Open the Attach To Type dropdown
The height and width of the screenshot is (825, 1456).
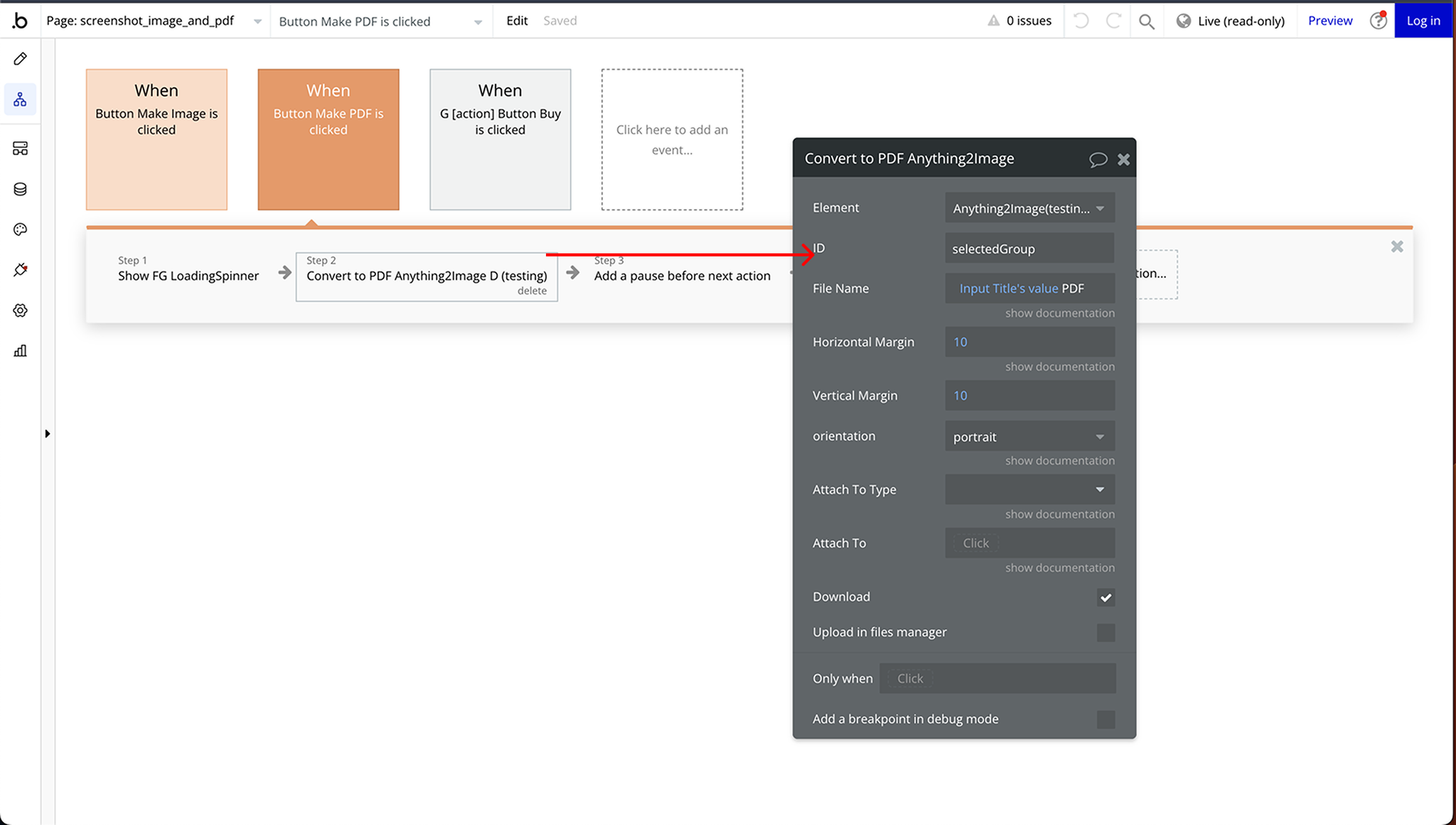point(1029,490)
